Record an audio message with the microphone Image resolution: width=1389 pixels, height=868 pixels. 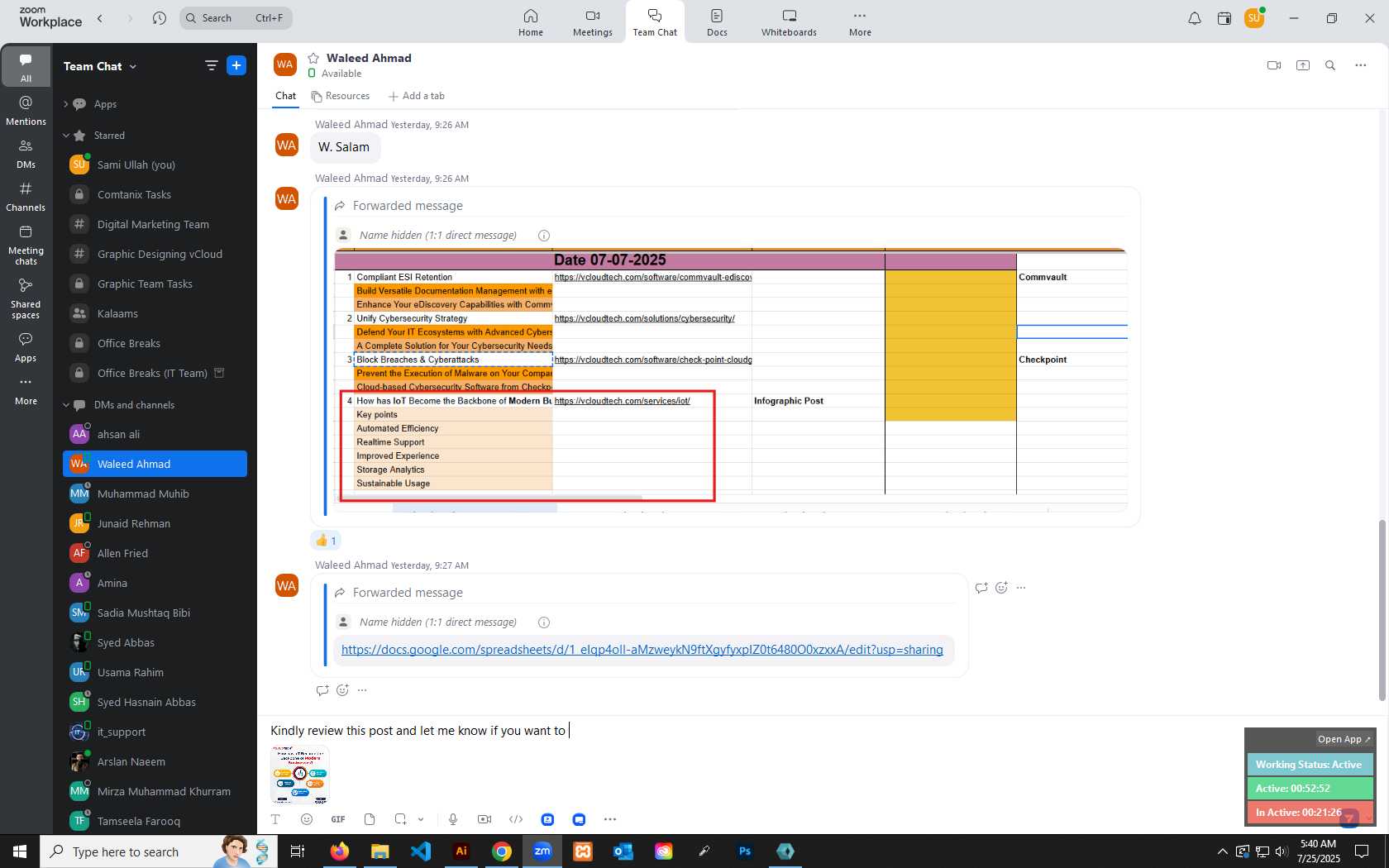pyautogui.click(x=453, y=819)
